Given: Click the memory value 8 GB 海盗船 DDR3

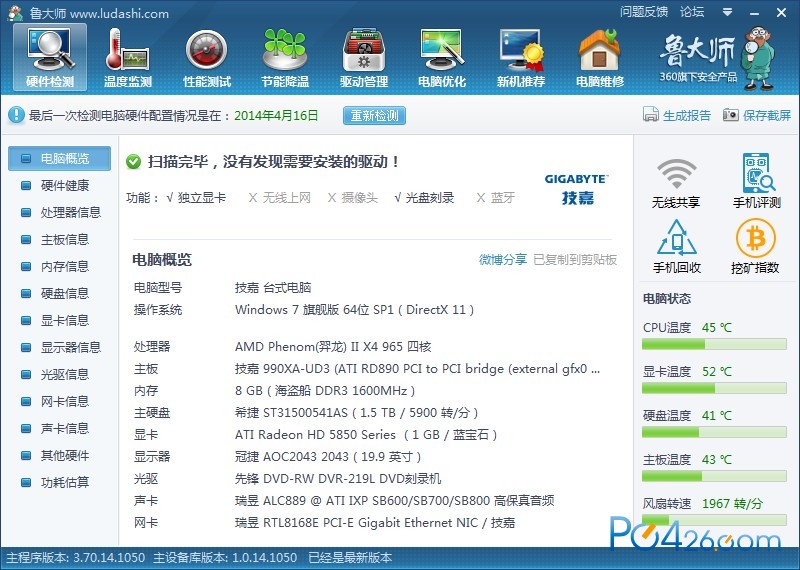Looking at the screenshot, I should 325,391.
